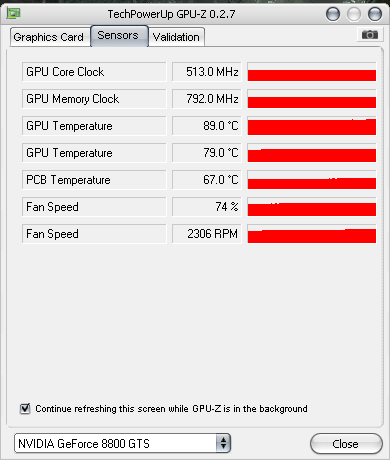This screenshot has height=460, width=390.
Task: Uncheck Continue refreshing in background checkbox
Action: click(25, 408)
